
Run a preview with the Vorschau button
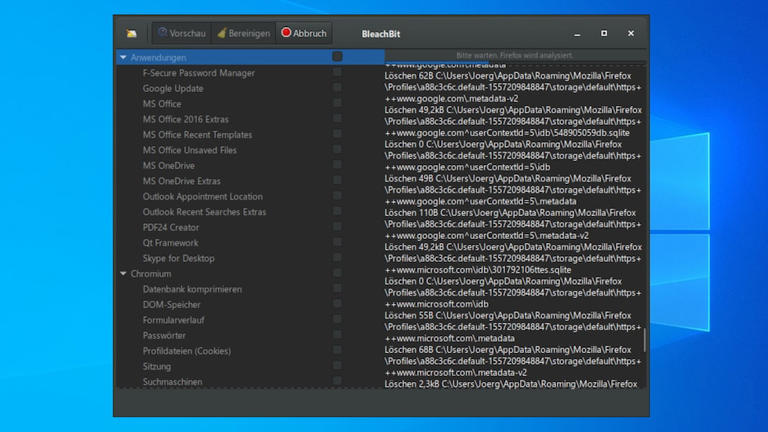pyautogui.click(x=181, y=33)
